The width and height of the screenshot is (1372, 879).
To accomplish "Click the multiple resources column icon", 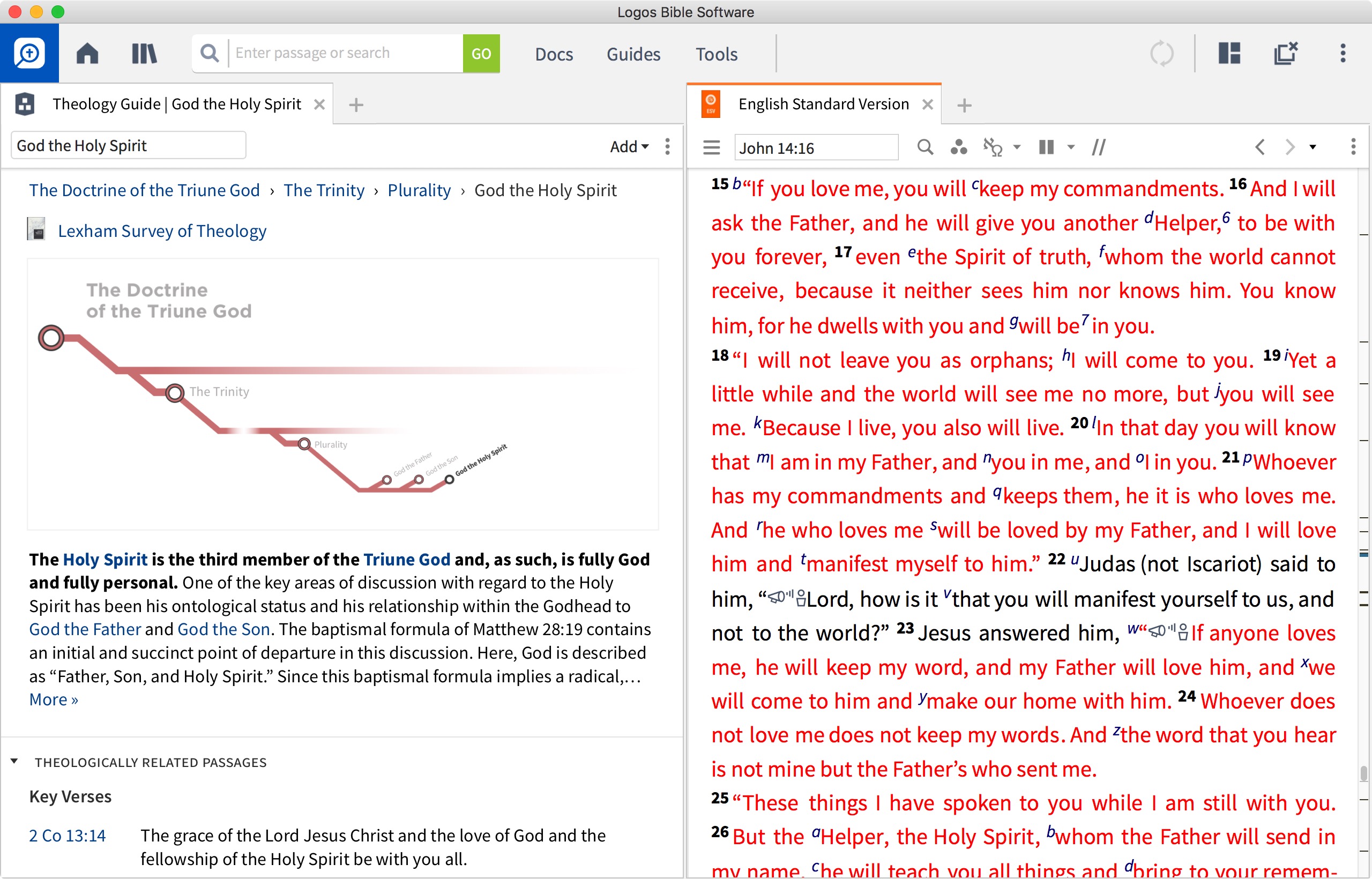I will tap(1046, 147).
